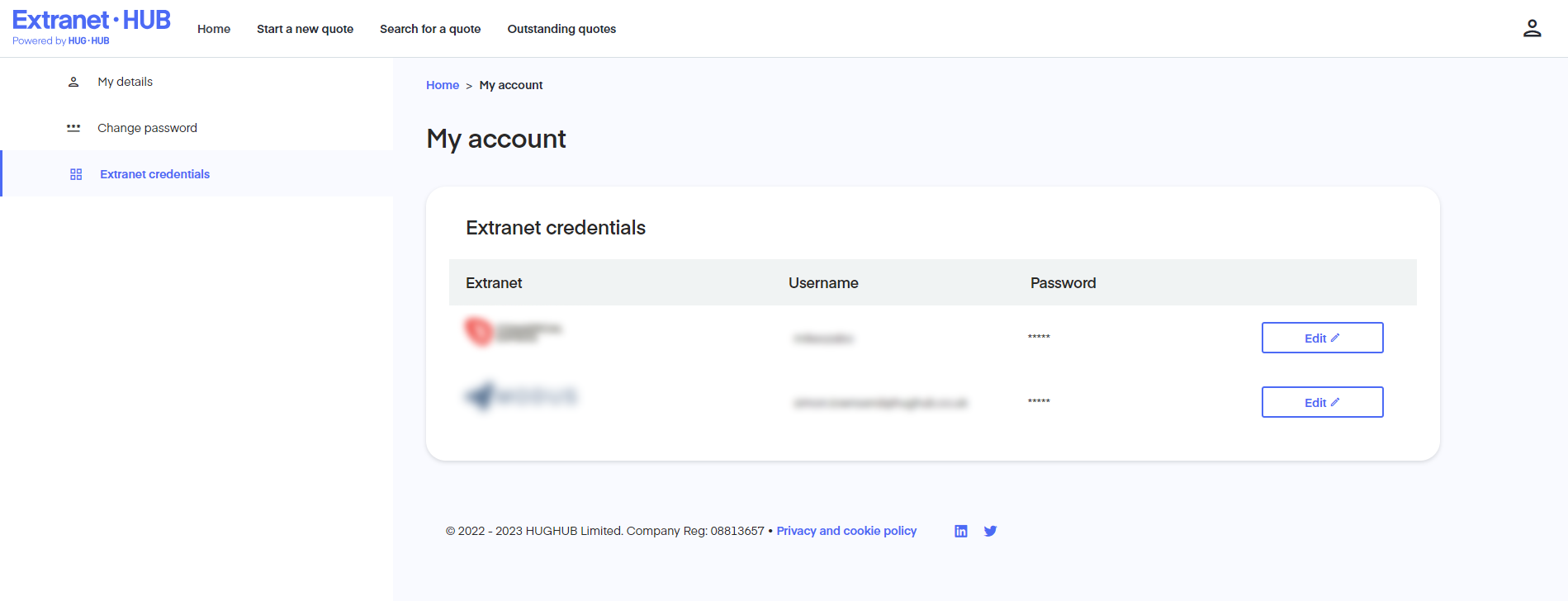Switch to the Change password section
The image size is (1568, 601).
click(147, 127)
